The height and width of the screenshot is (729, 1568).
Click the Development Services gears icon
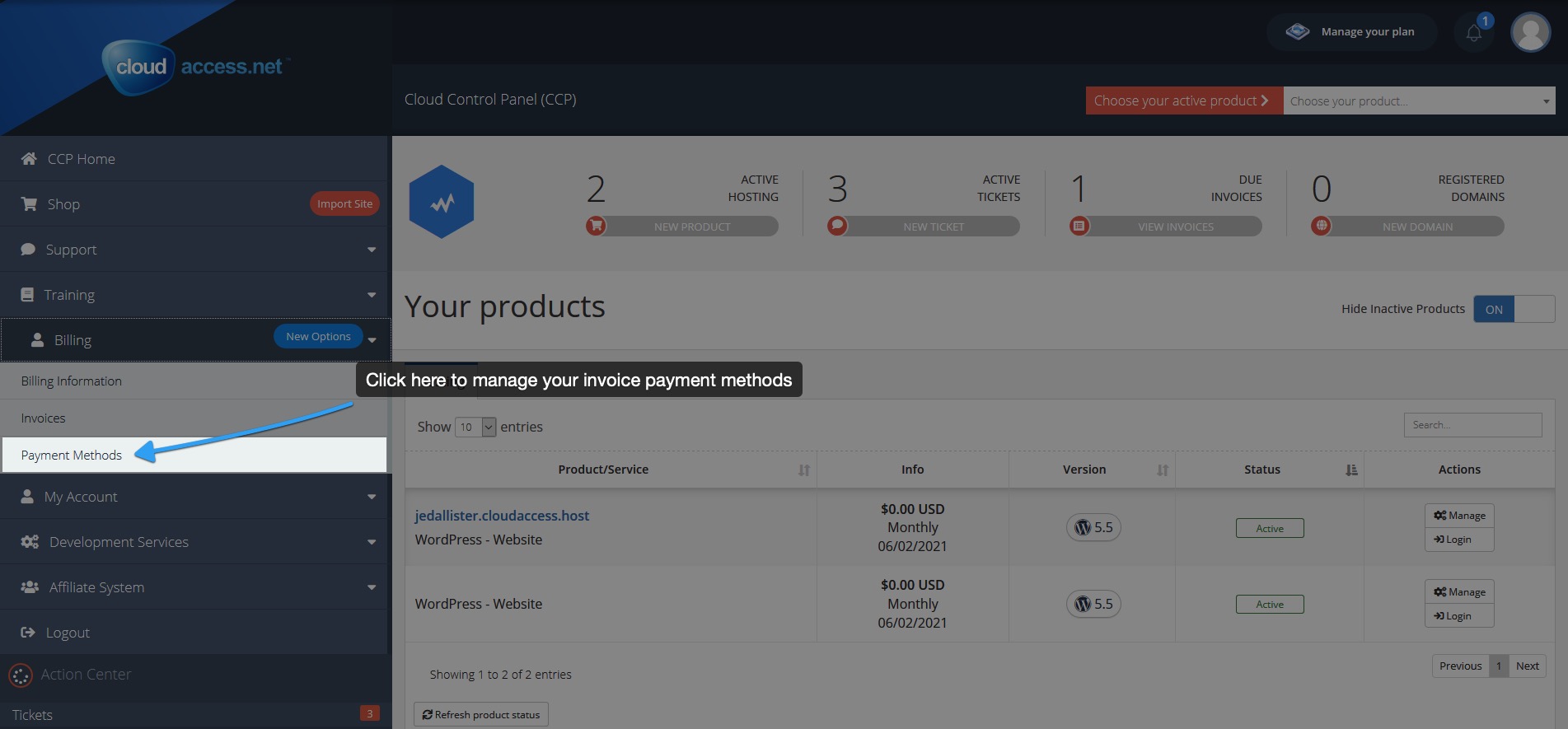tap(30, 541)
